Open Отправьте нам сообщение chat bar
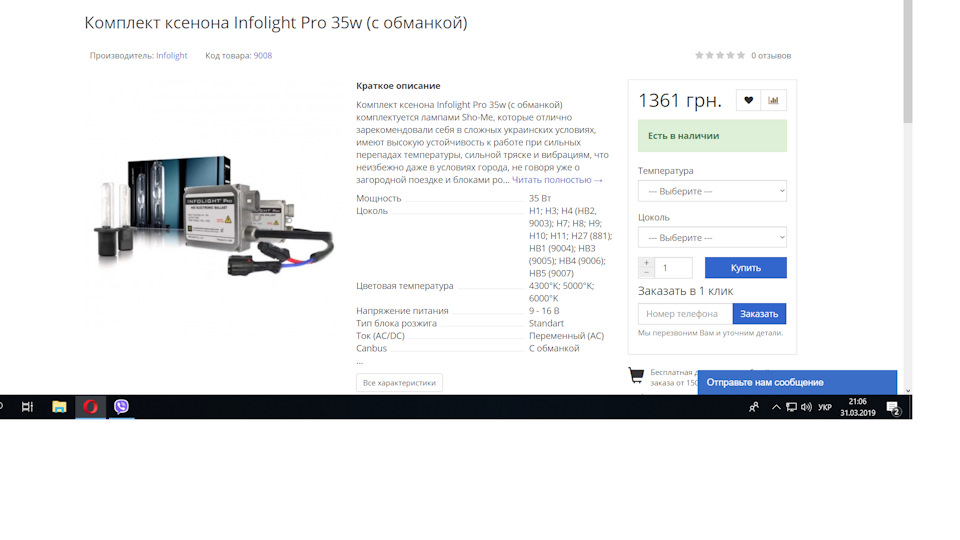The height and width of the screenshot is (540, 960). pos(797,382)
